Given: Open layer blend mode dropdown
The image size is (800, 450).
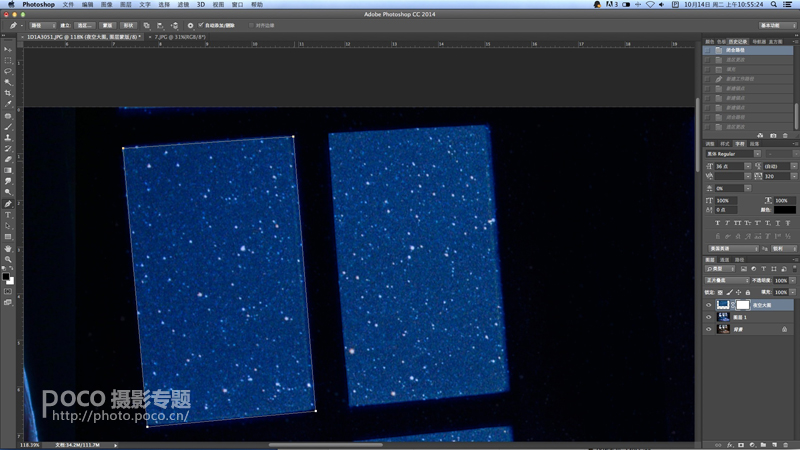Looking at the screenshot, I should 727,280.
